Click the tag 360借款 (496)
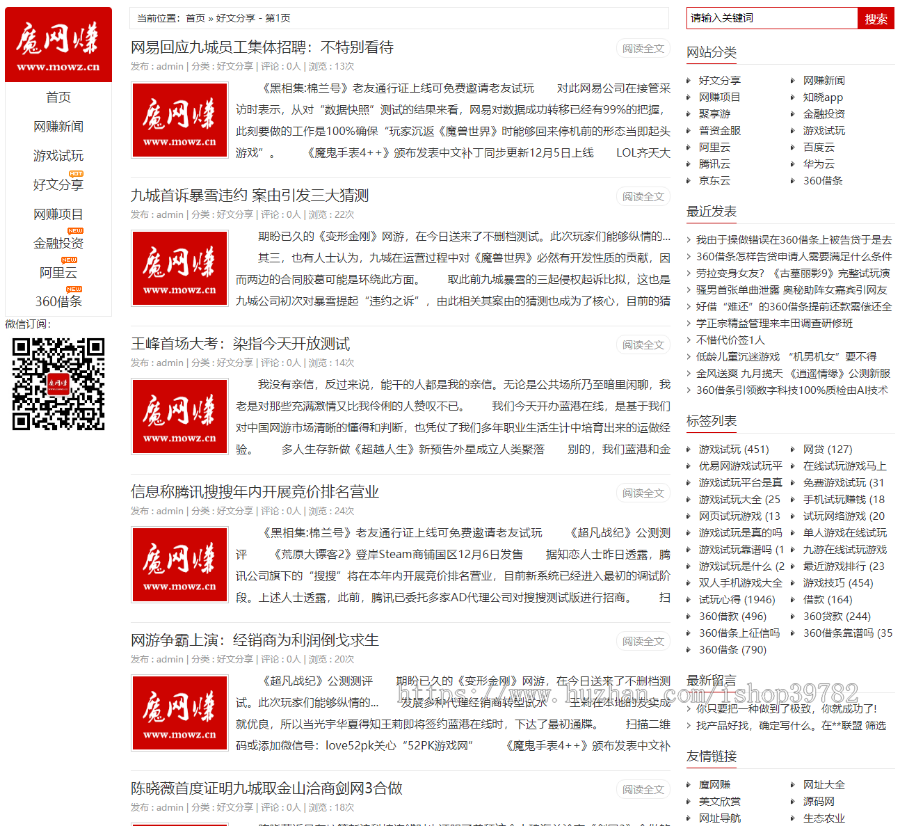 (x=732, y=616)
